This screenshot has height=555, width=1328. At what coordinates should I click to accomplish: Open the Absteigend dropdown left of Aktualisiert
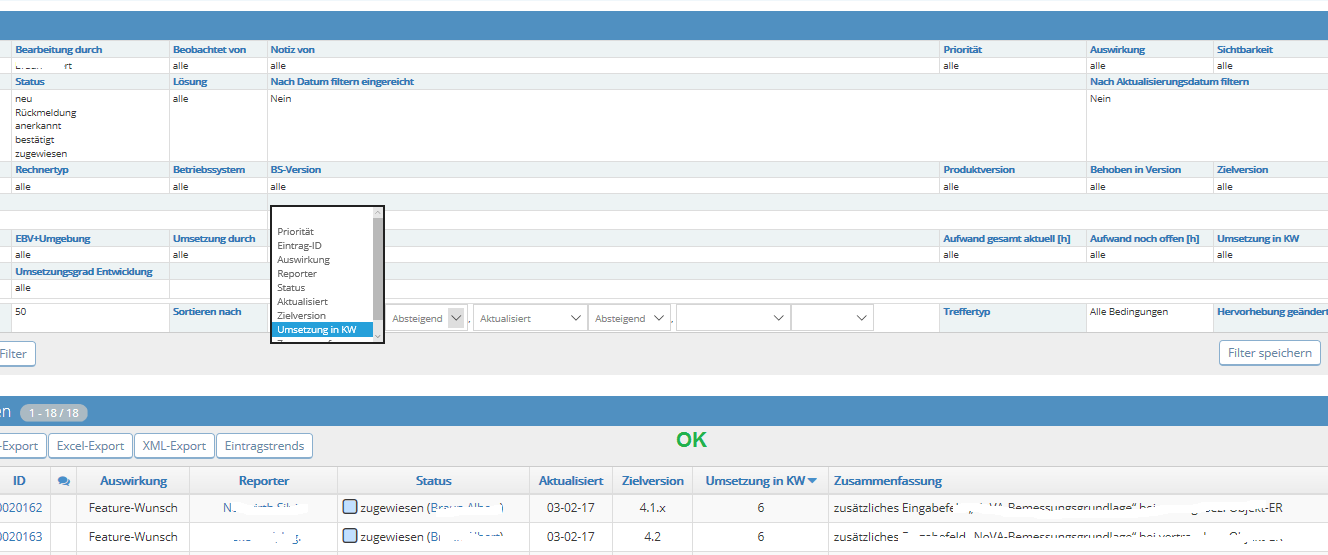(427, 318)
